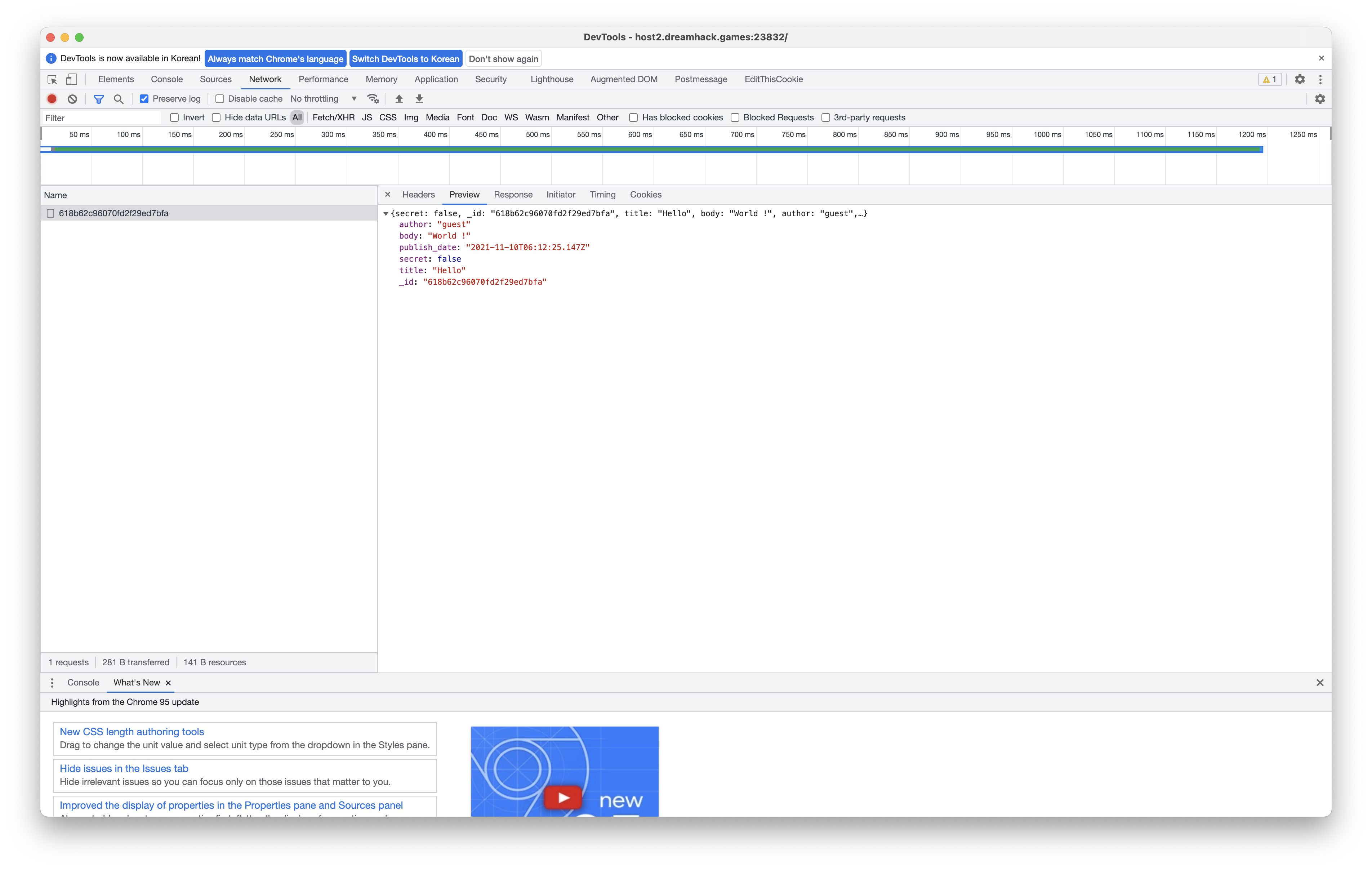Switch to the Response tab
Screen dimensions: 1372x870
(x=513, y=194)
